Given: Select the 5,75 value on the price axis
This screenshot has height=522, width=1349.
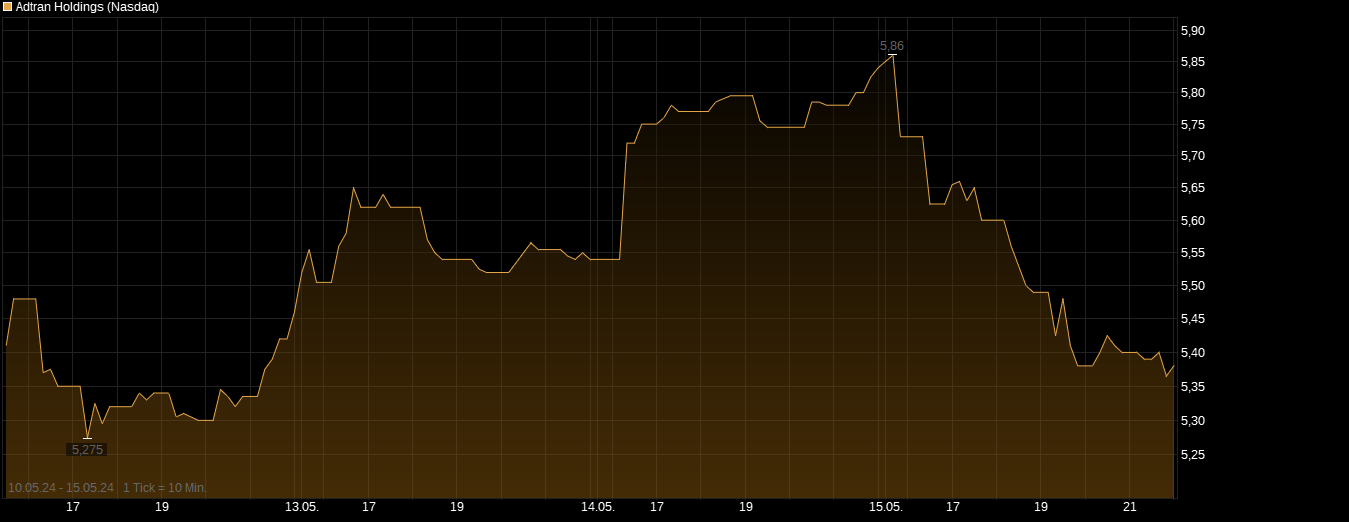Looking at the screenshot, I should point(1192,125).
